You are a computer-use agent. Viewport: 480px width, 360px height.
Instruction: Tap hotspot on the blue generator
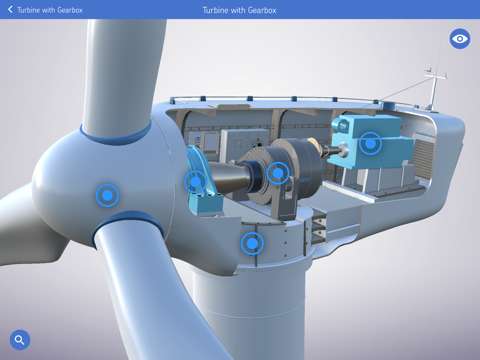(370, 143)
